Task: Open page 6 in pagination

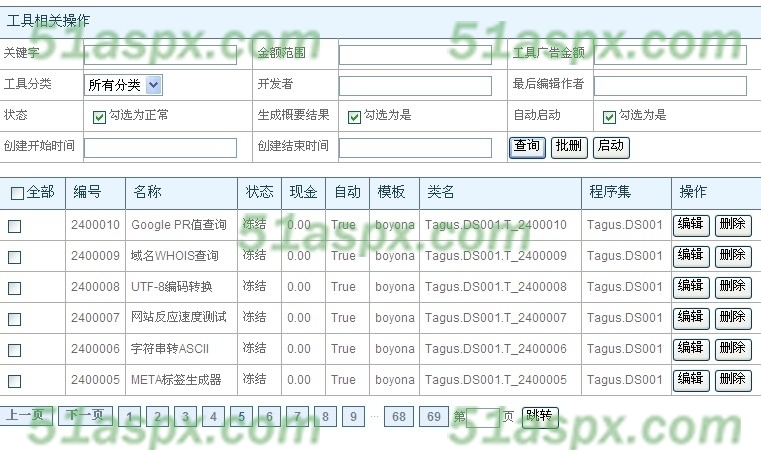Action: tap(269, 417)
